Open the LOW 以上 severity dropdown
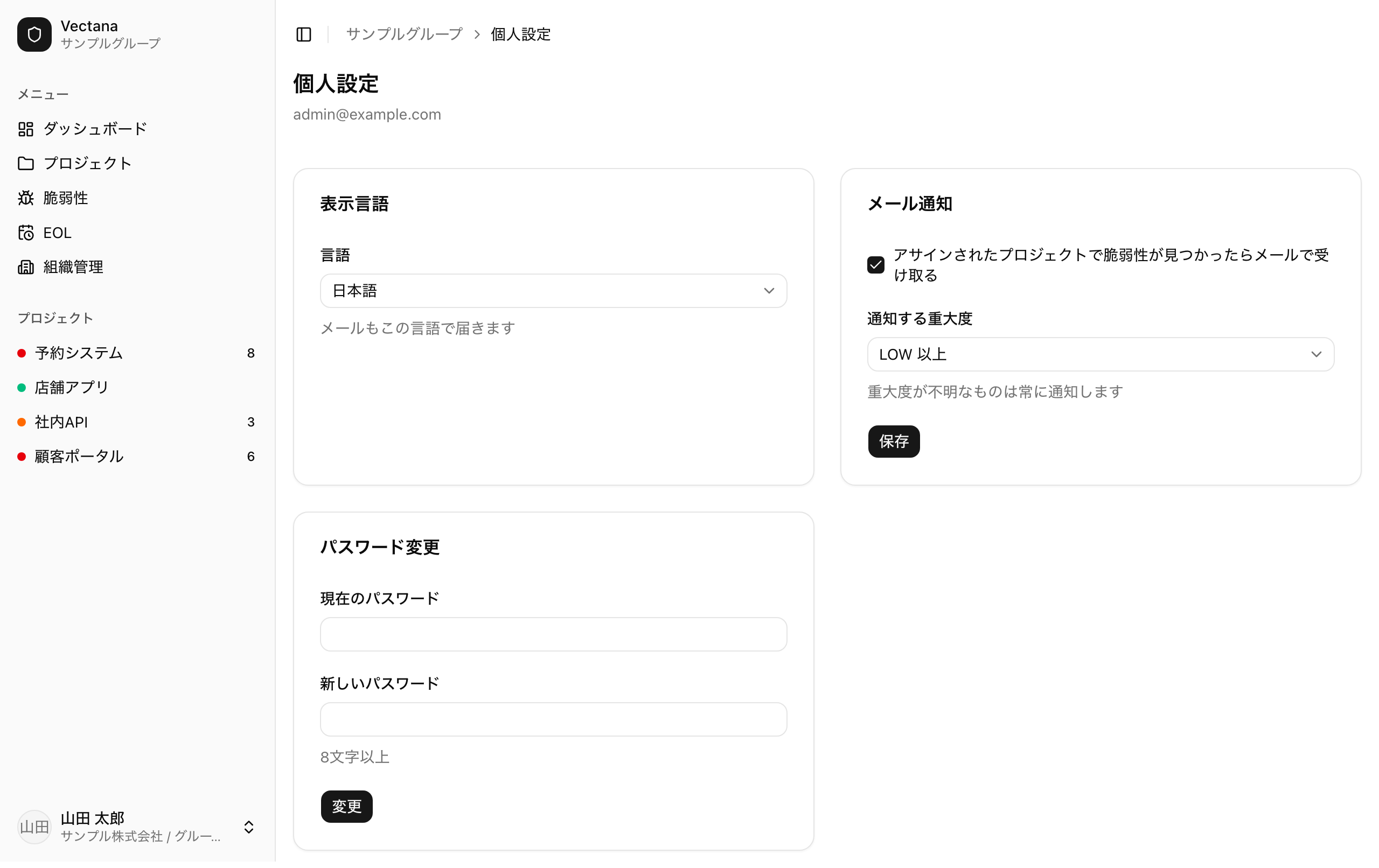The image size is (1379, 868). (x=1100, y=354)
